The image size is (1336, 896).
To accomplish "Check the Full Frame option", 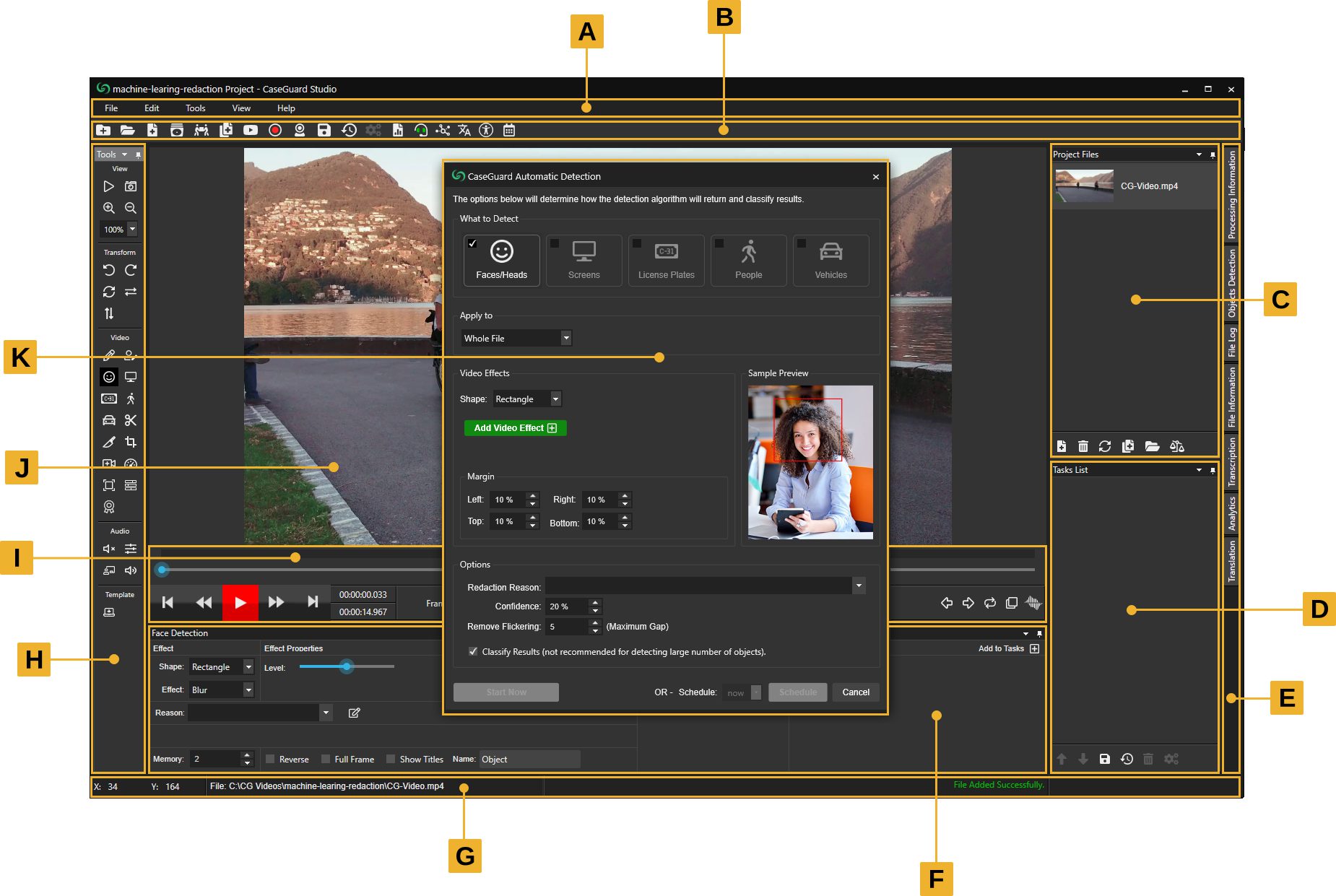I will [326, 759].
